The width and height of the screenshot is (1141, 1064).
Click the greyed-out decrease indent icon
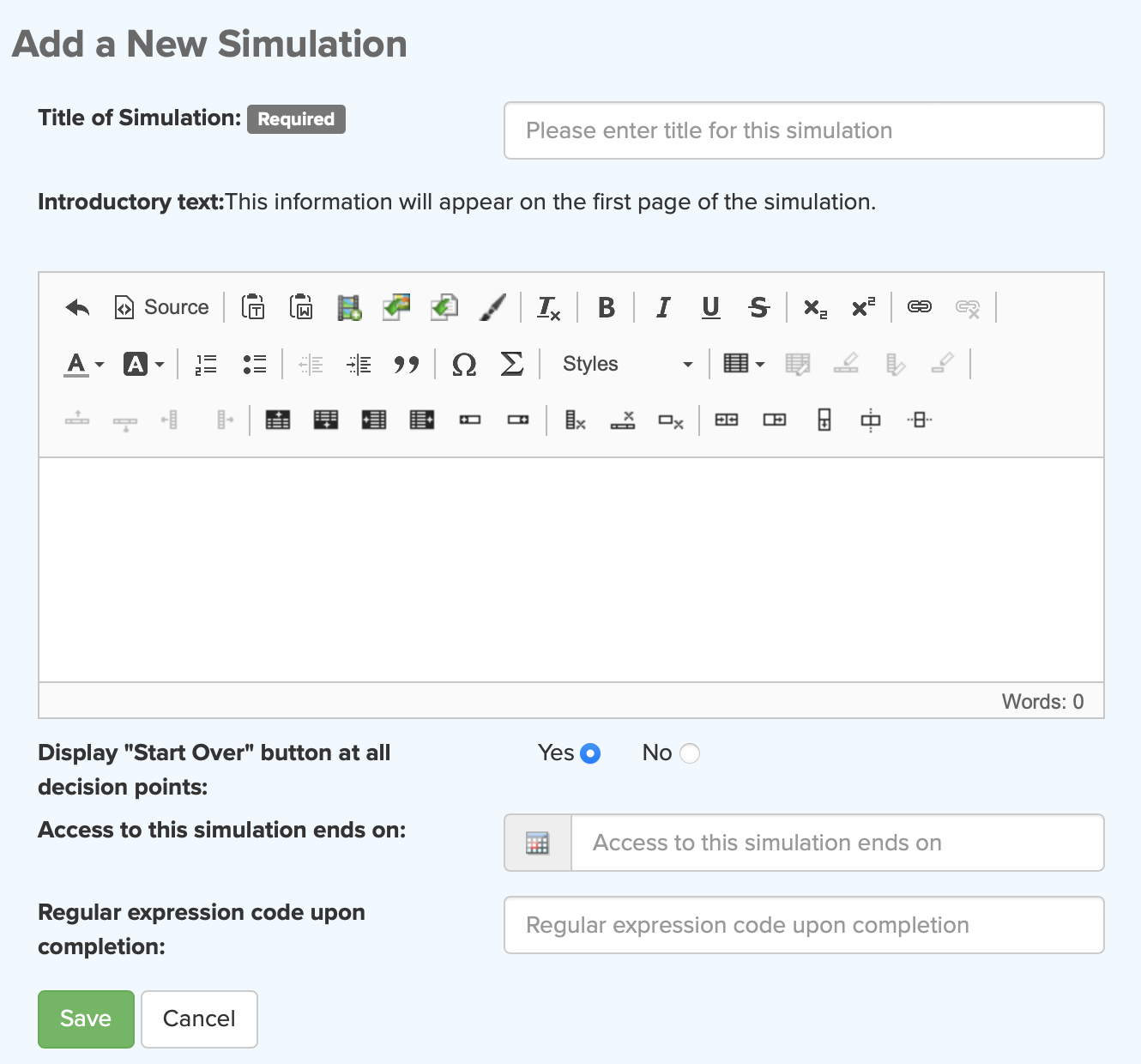click(311, 365)
